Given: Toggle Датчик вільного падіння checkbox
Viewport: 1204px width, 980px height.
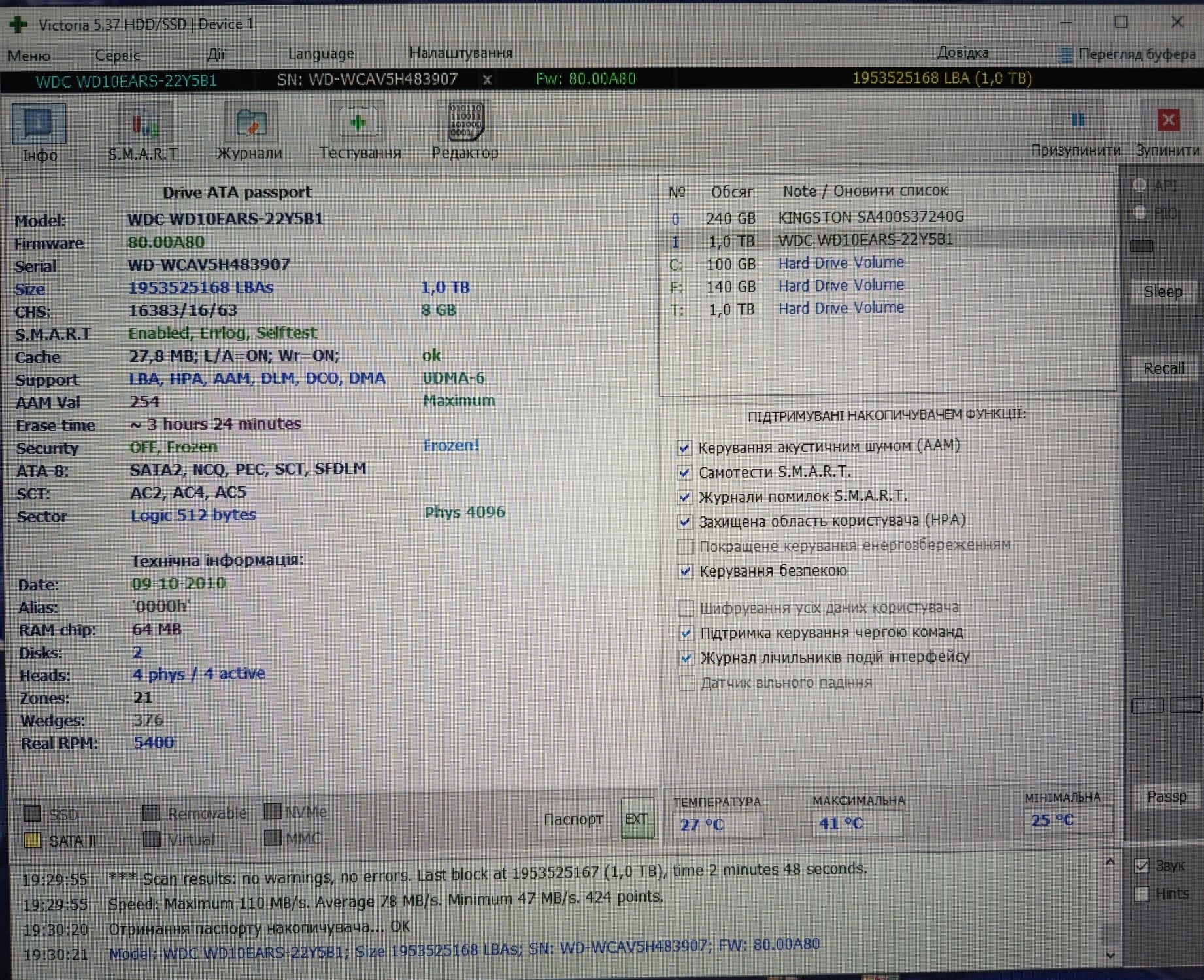Looking at the screenshot, I should point(686,684).
